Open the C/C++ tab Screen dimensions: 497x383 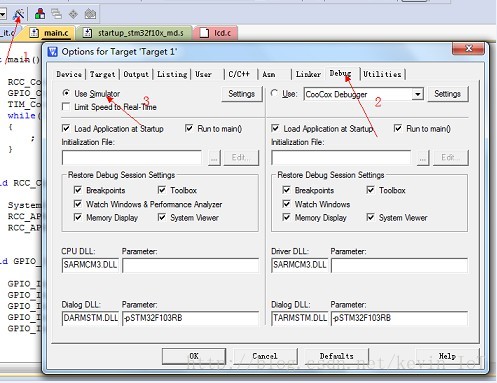(x=239, y=74)
